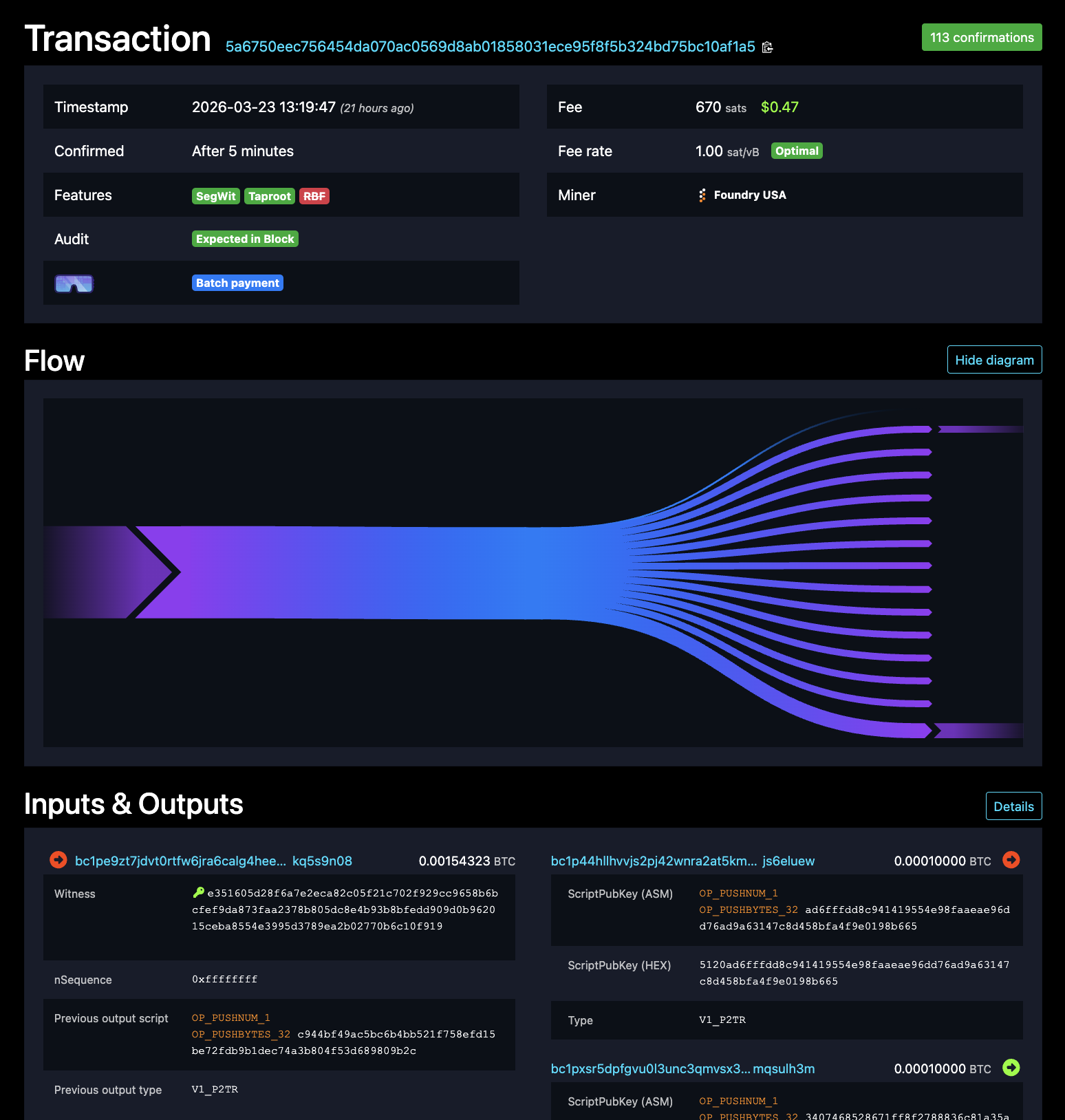Select OP_PUSHNUM_1 in previous output script

pyautogui.click(x=231, y=1017)
